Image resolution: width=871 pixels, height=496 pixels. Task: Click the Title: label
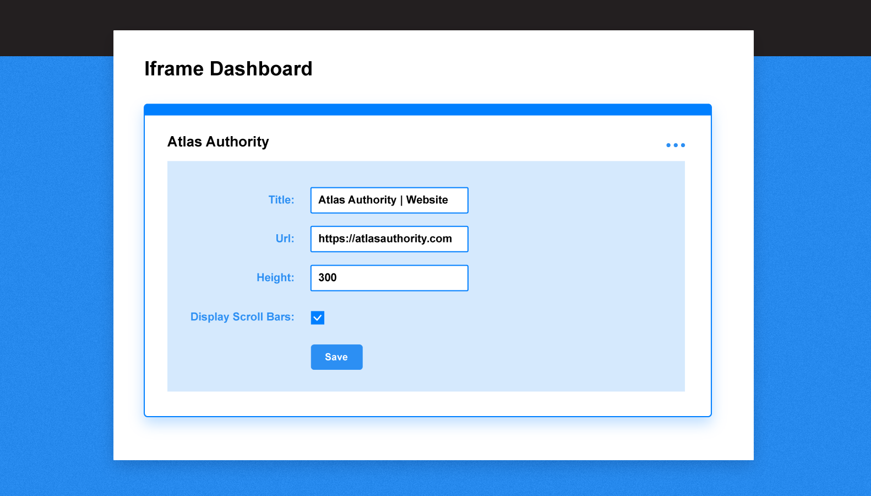tap(281, 200)
